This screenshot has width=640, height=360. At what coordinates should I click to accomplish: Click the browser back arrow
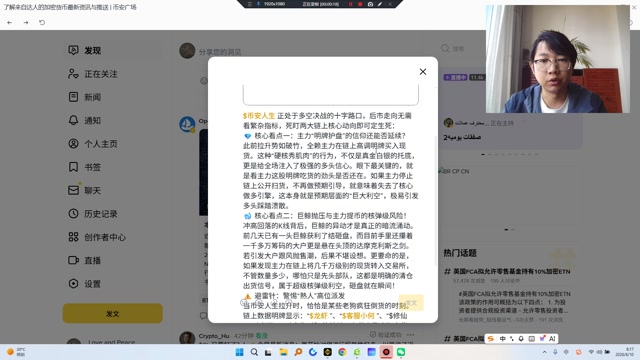[9, 22]
